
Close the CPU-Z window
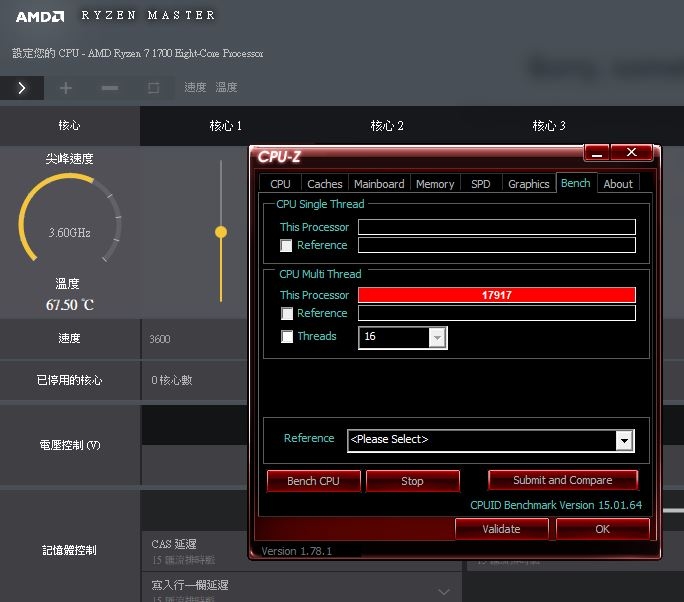point(631,152)
